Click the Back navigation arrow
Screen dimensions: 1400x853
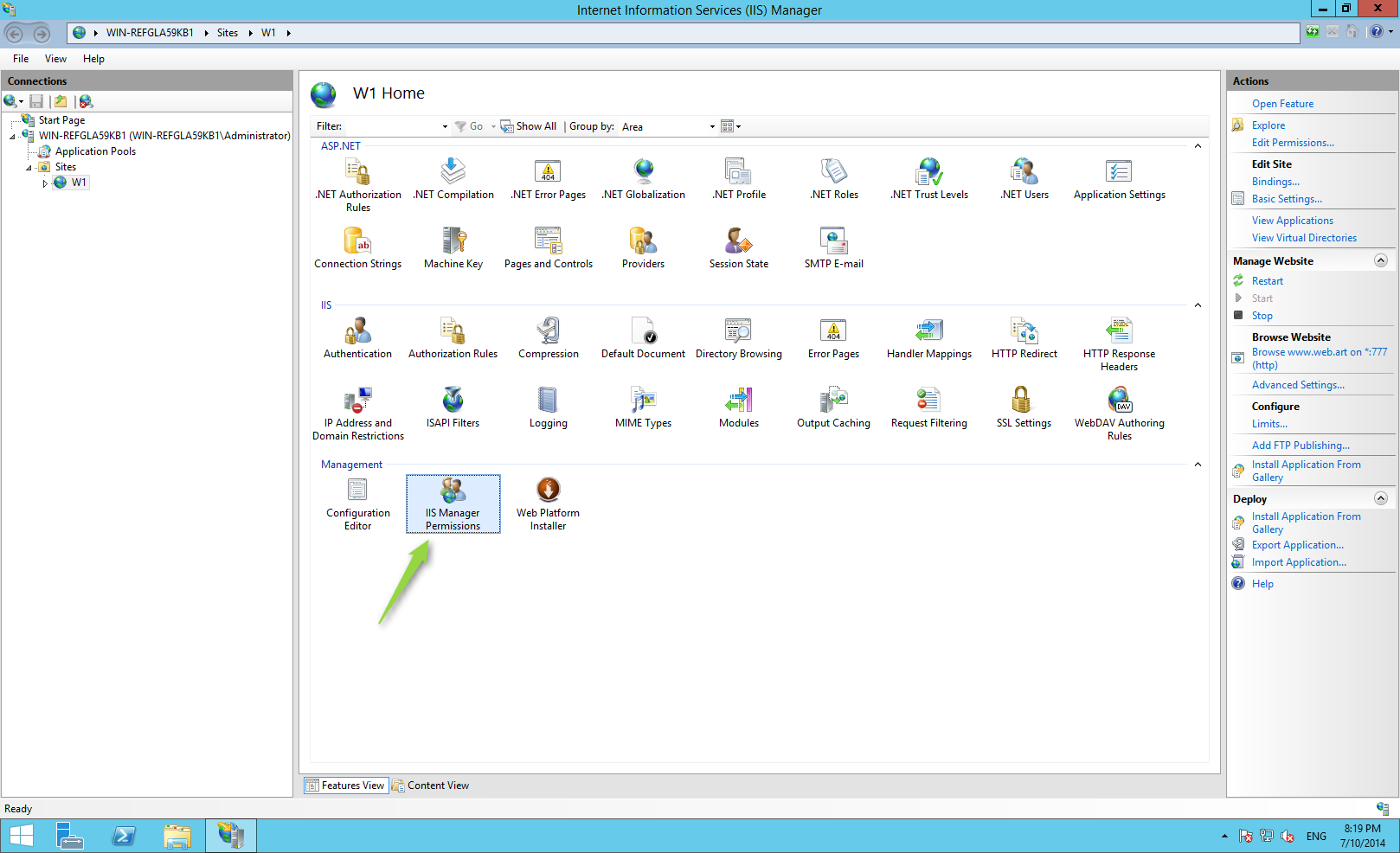[15, 34]
